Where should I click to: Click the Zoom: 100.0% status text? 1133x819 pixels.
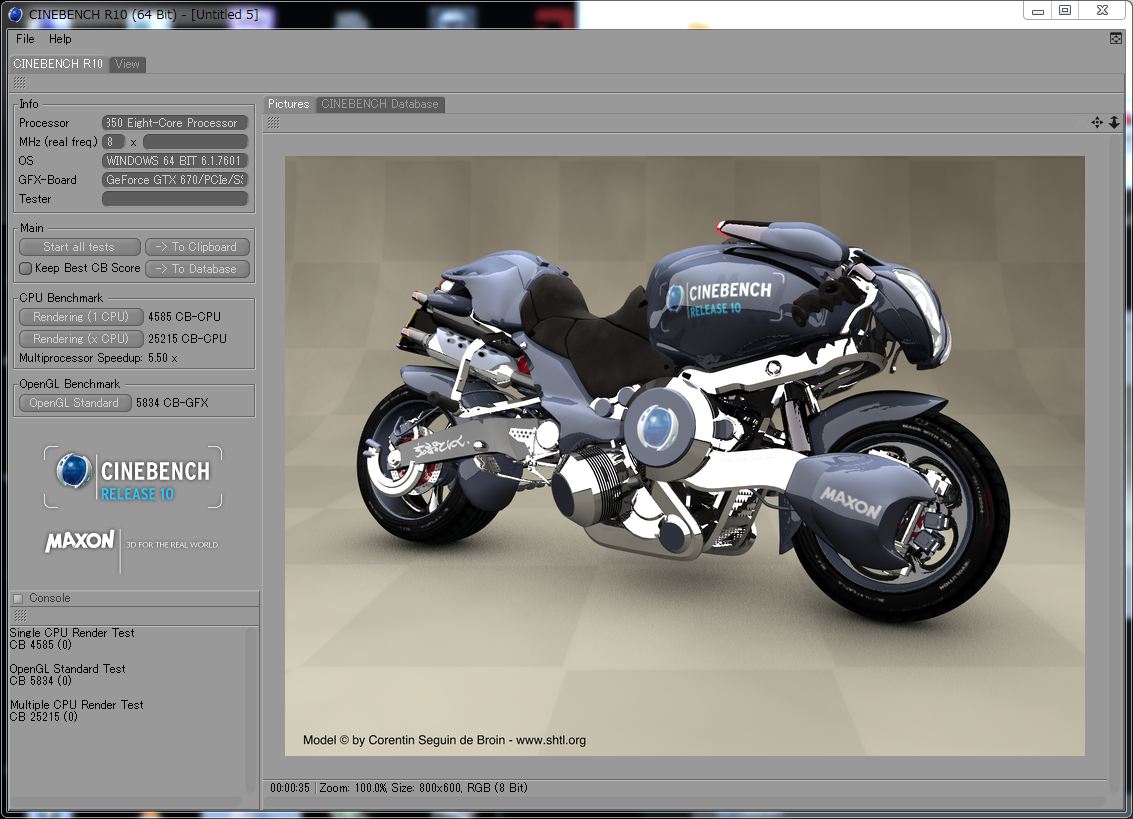click(353, 788)
